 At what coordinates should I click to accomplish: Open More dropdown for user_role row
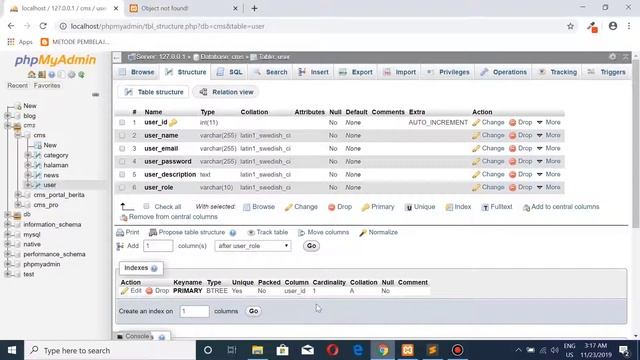[x=549, y=187]
